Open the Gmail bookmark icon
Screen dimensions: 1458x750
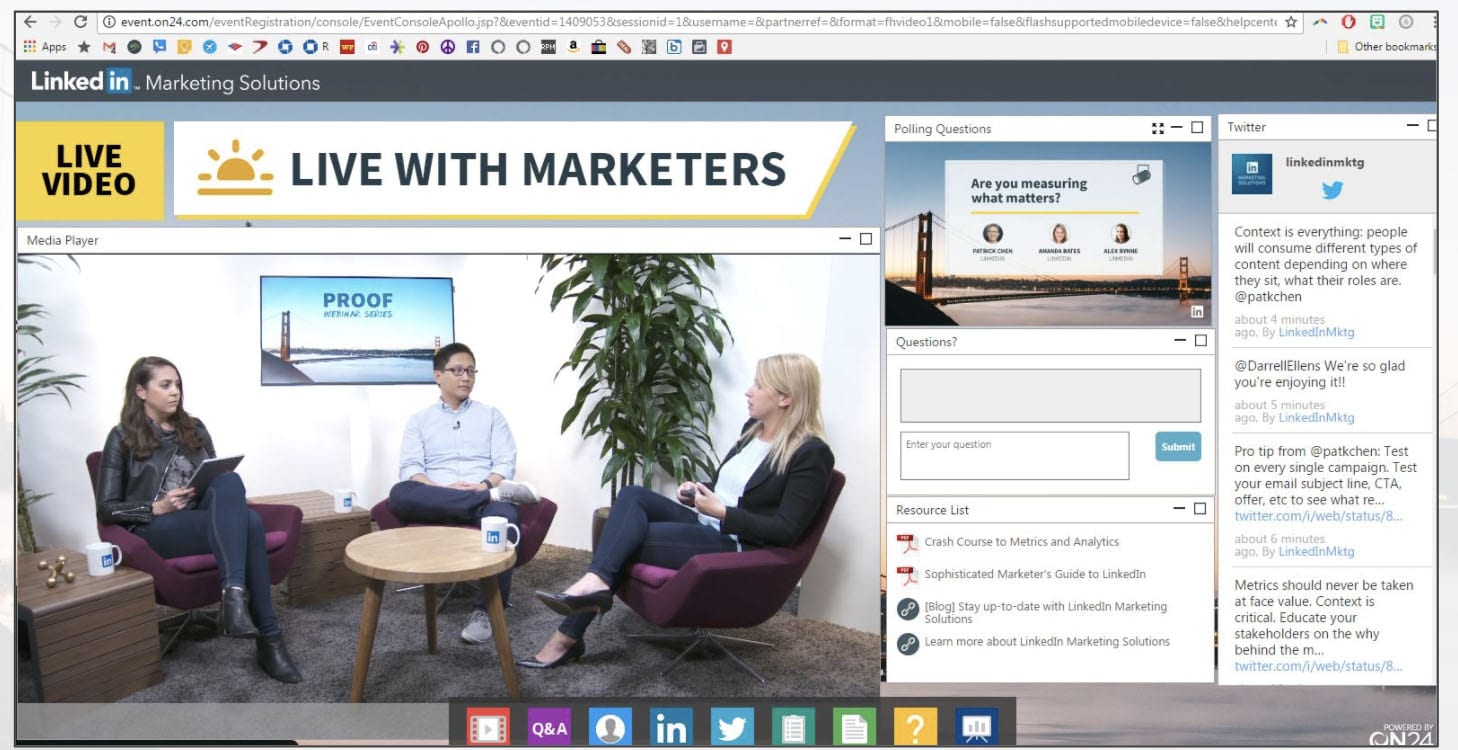tap(109, 47)
